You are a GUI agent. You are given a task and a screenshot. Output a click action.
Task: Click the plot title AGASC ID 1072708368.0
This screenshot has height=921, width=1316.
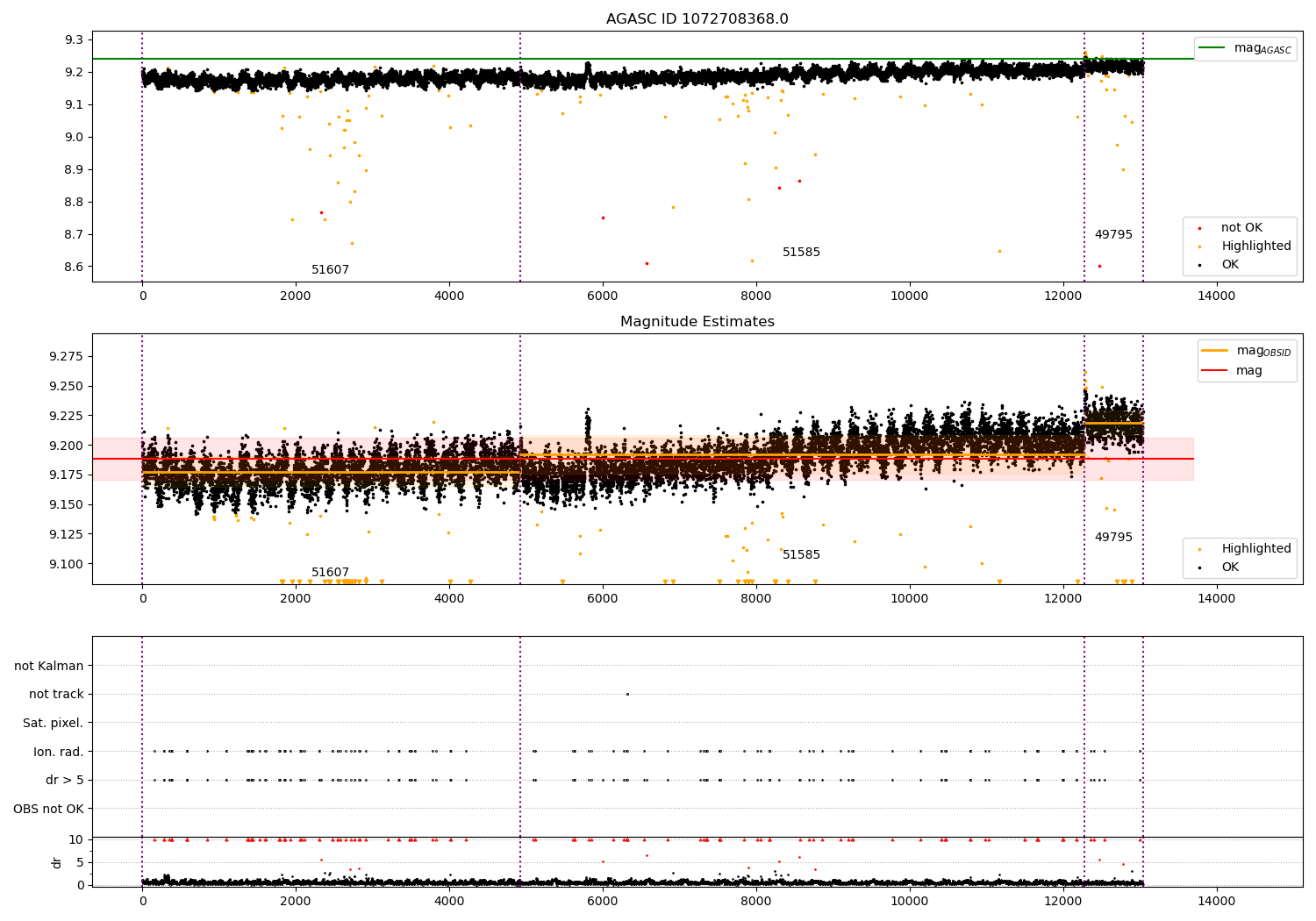click(x=697, y=19)
